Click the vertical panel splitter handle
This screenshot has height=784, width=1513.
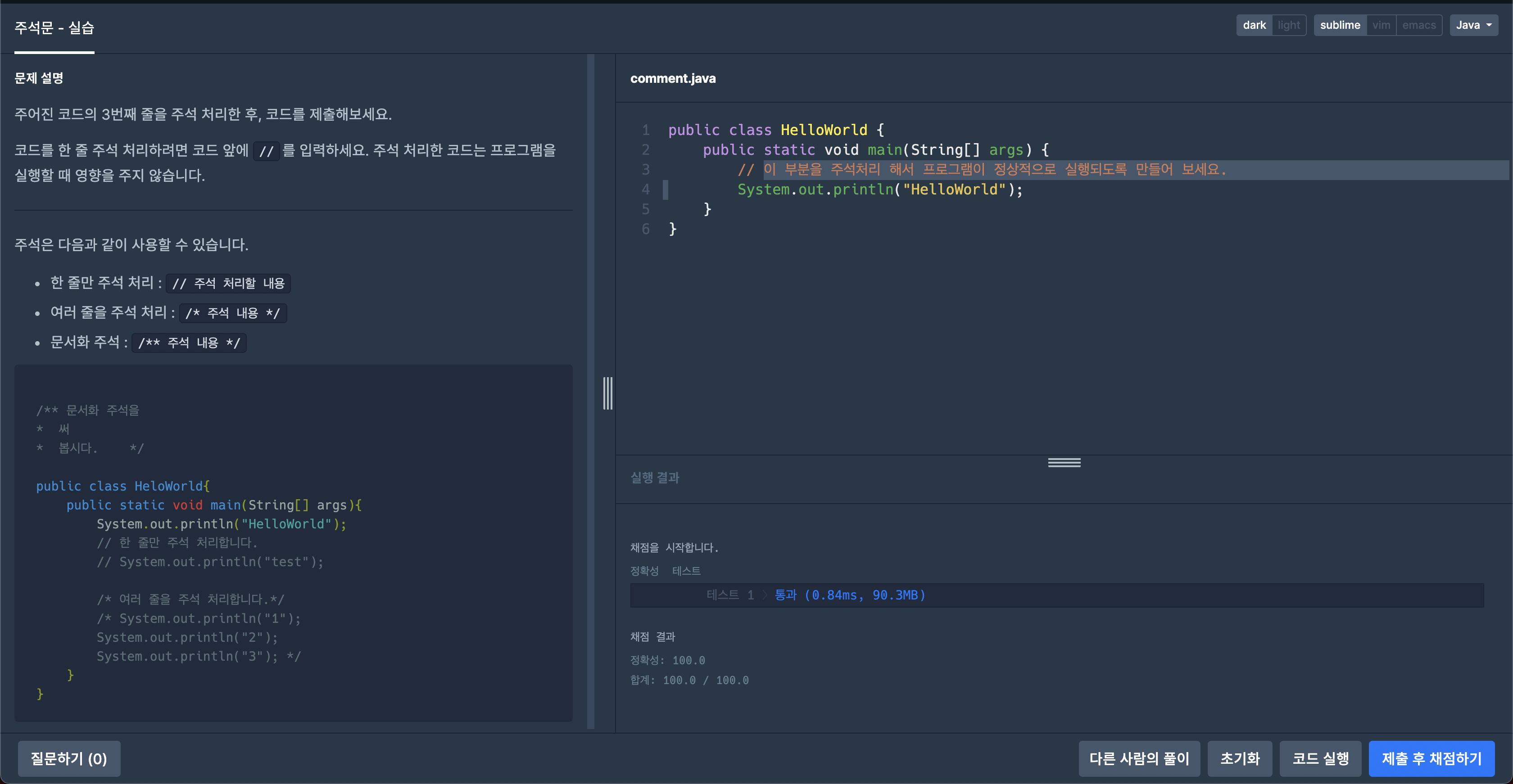607,393
